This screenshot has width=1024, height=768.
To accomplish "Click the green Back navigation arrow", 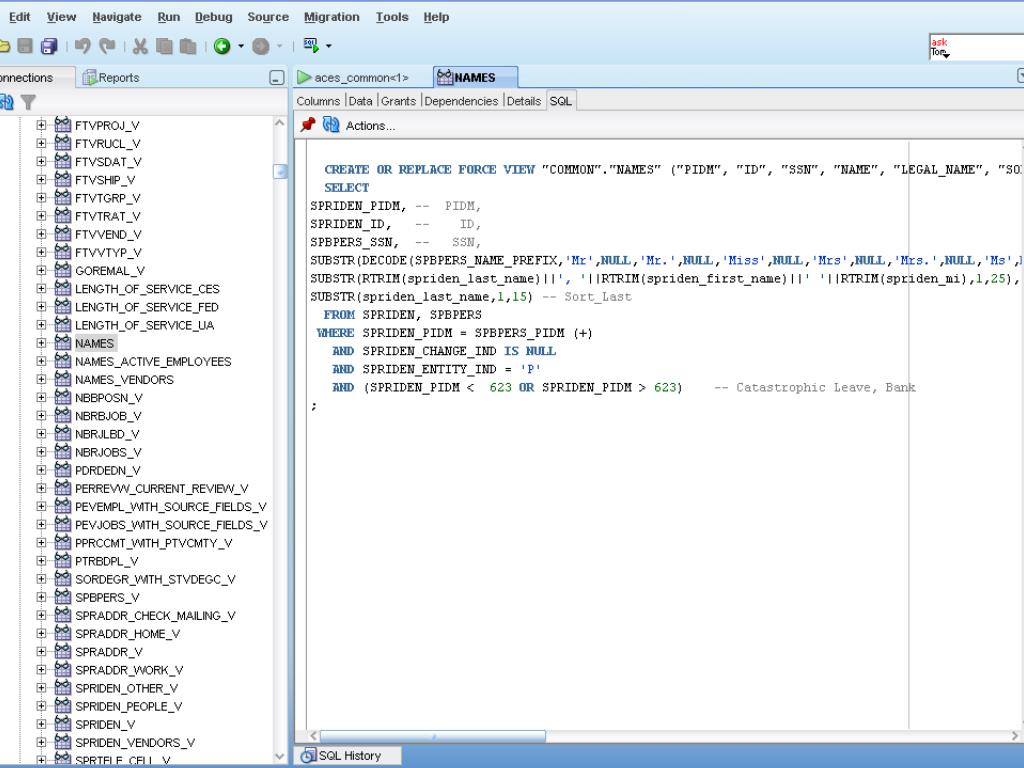I will (x=222, y=46).
